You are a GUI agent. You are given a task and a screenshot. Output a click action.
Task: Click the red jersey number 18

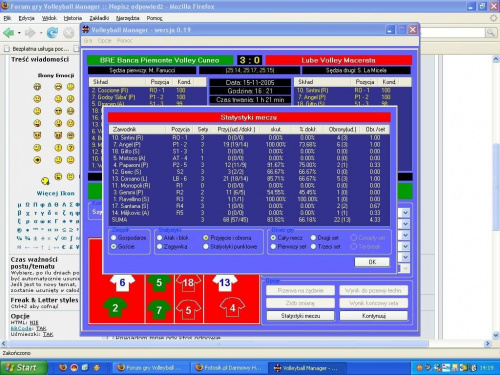coord(188,283)
